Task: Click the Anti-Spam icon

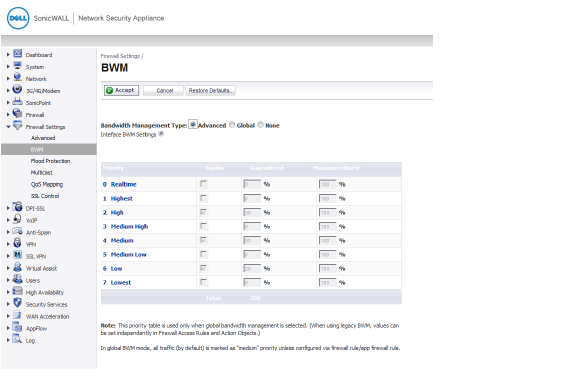Action: 17,231
